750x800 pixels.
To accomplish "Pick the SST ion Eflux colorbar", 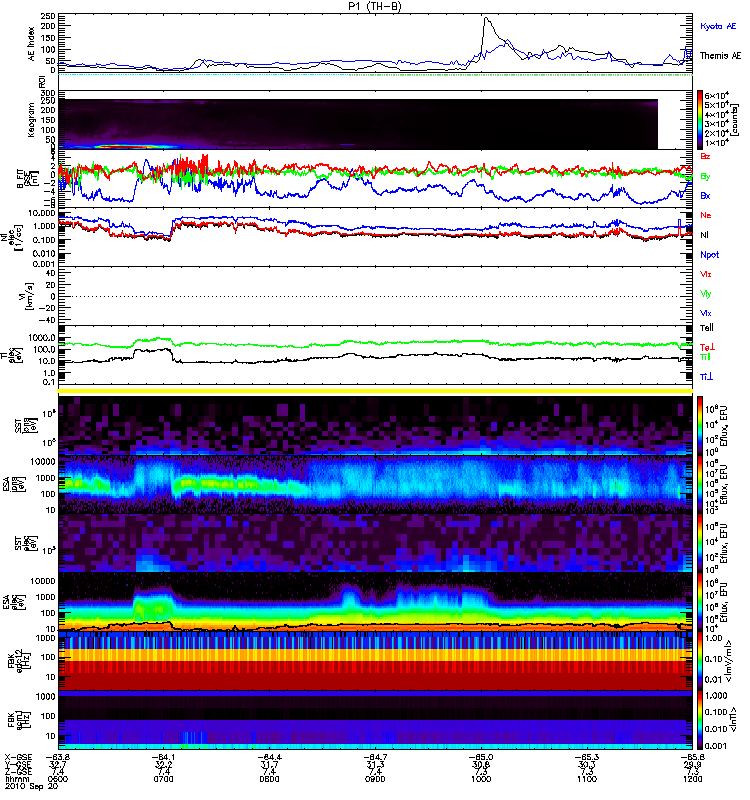I will tap(700, 425).
